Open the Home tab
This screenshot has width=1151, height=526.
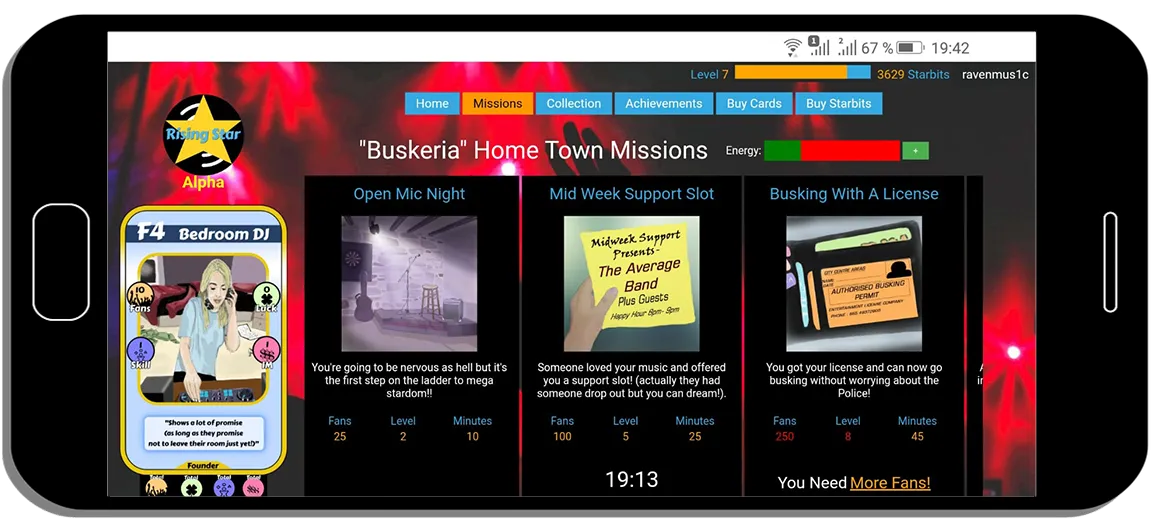[432, 103]
